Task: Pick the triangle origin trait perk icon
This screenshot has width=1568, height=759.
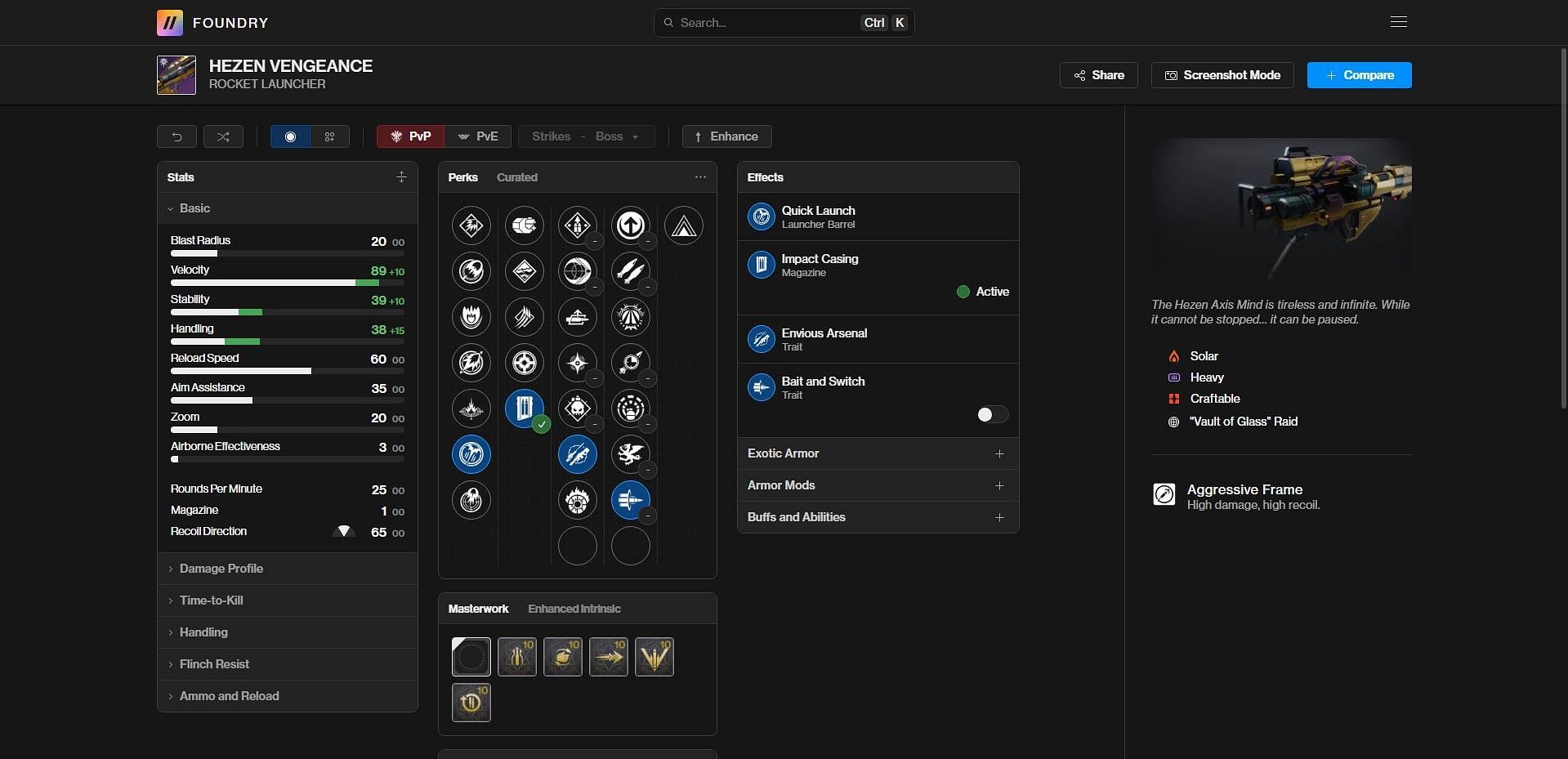Action: click(x=684, y=225)
